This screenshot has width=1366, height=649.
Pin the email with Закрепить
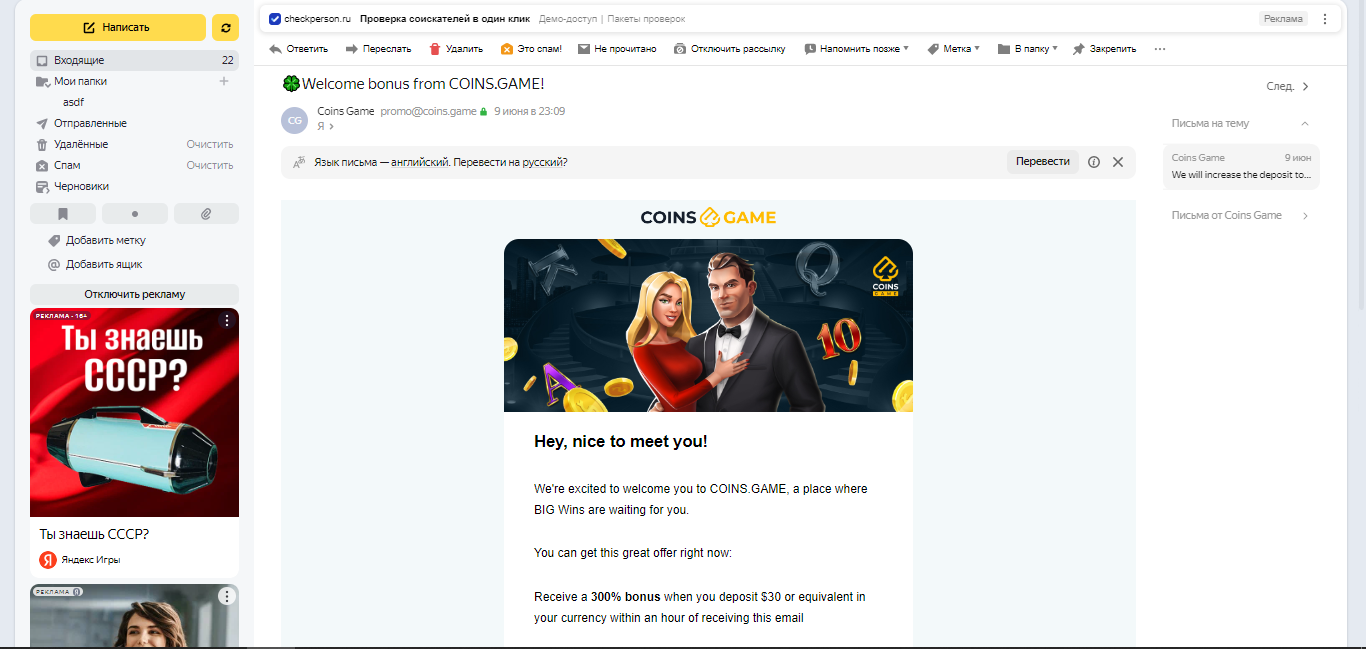click(1104, 48)
